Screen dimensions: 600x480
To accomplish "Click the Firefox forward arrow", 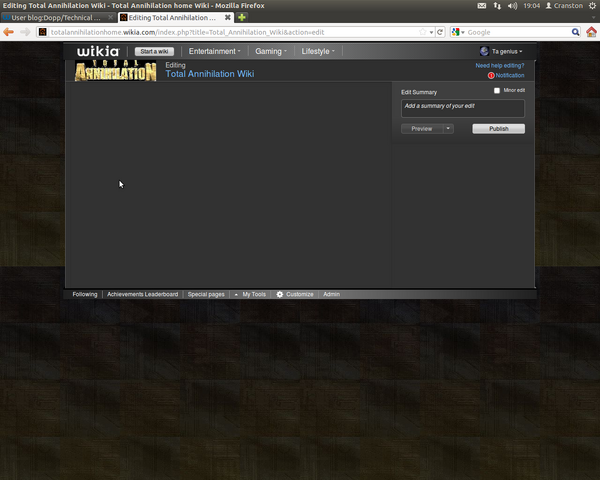I will click(x=25, y=32).
